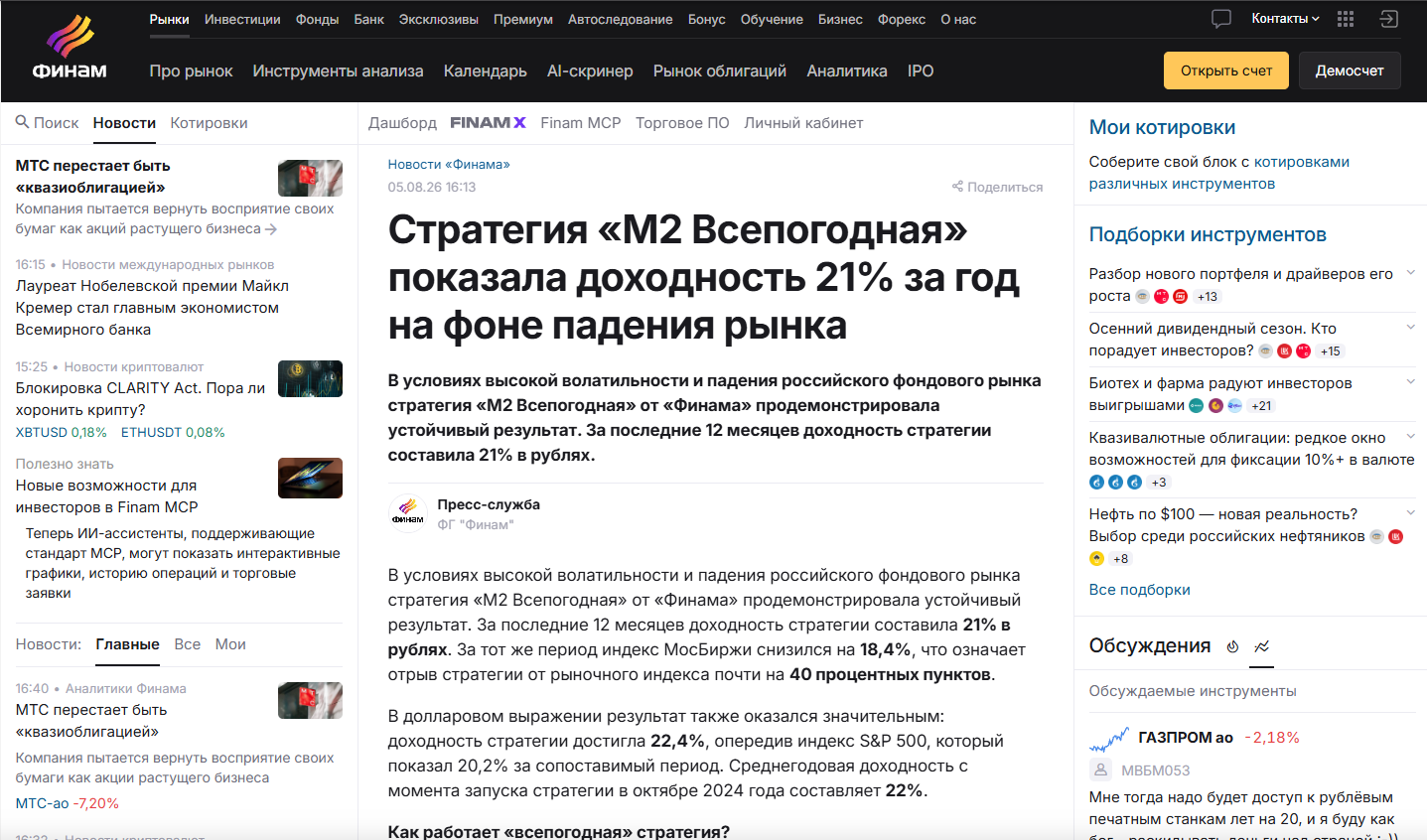The width and height of the screenshot is (1427, 840).
Task: Go to Рынок облигаций section
Action: [720, 70]
